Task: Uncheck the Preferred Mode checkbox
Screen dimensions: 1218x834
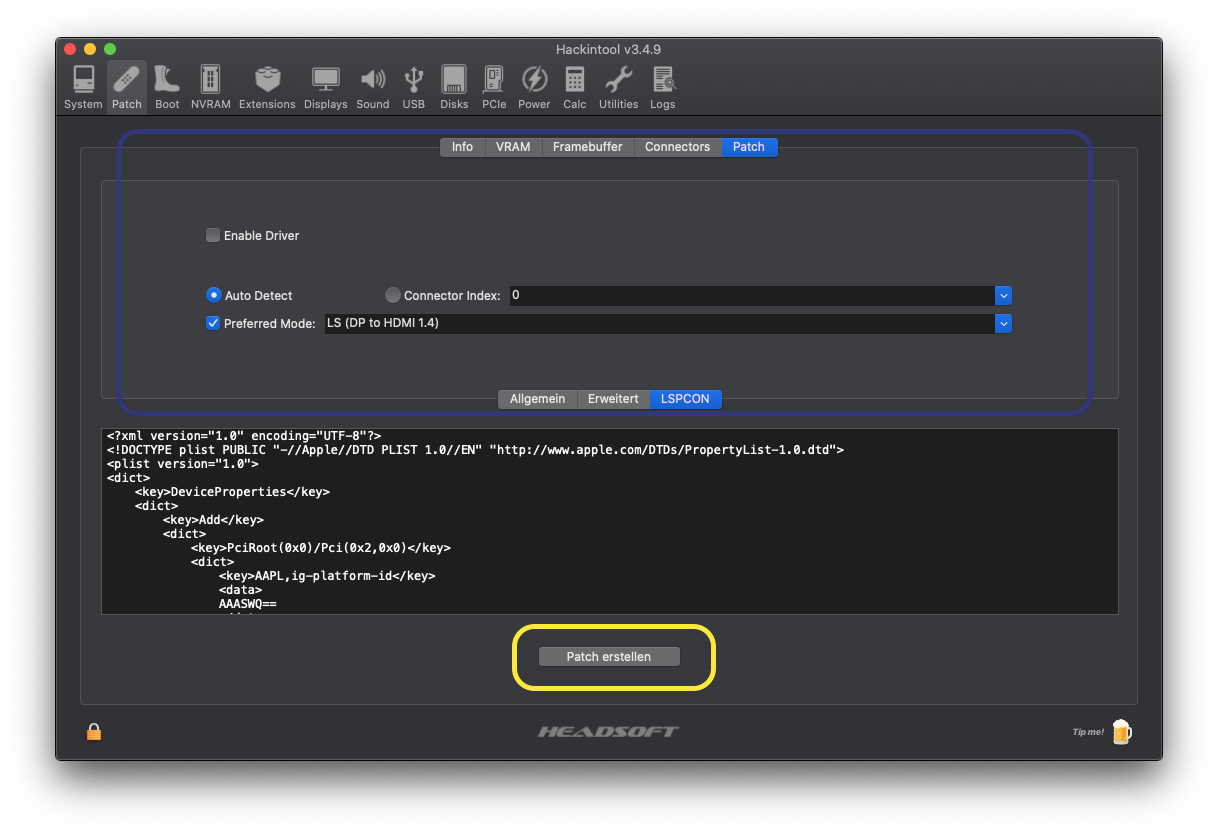Action: point(213,323)
